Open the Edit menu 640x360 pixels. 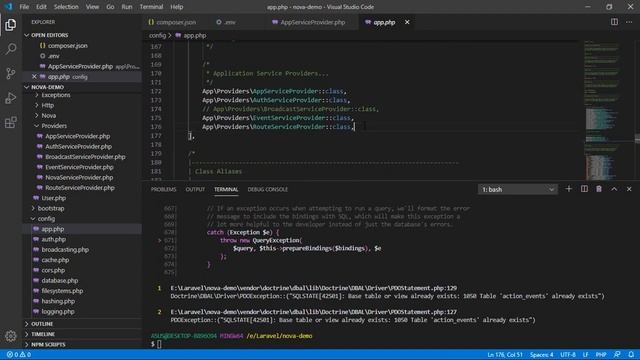coord(41,7)
